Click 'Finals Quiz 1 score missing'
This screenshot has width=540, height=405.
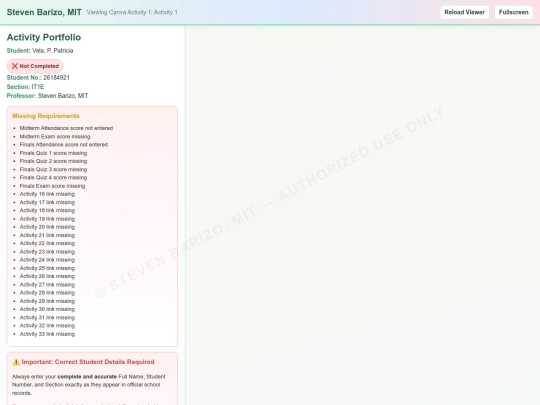[x=53, y=153]
